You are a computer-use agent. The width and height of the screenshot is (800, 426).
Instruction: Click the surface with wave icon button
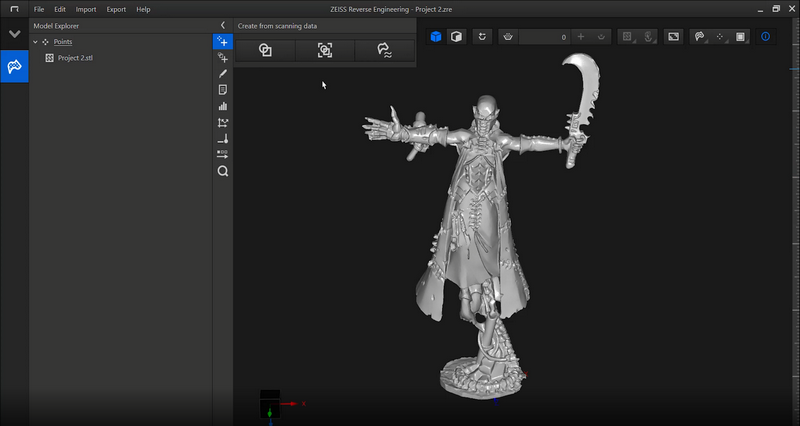point(384,50)
